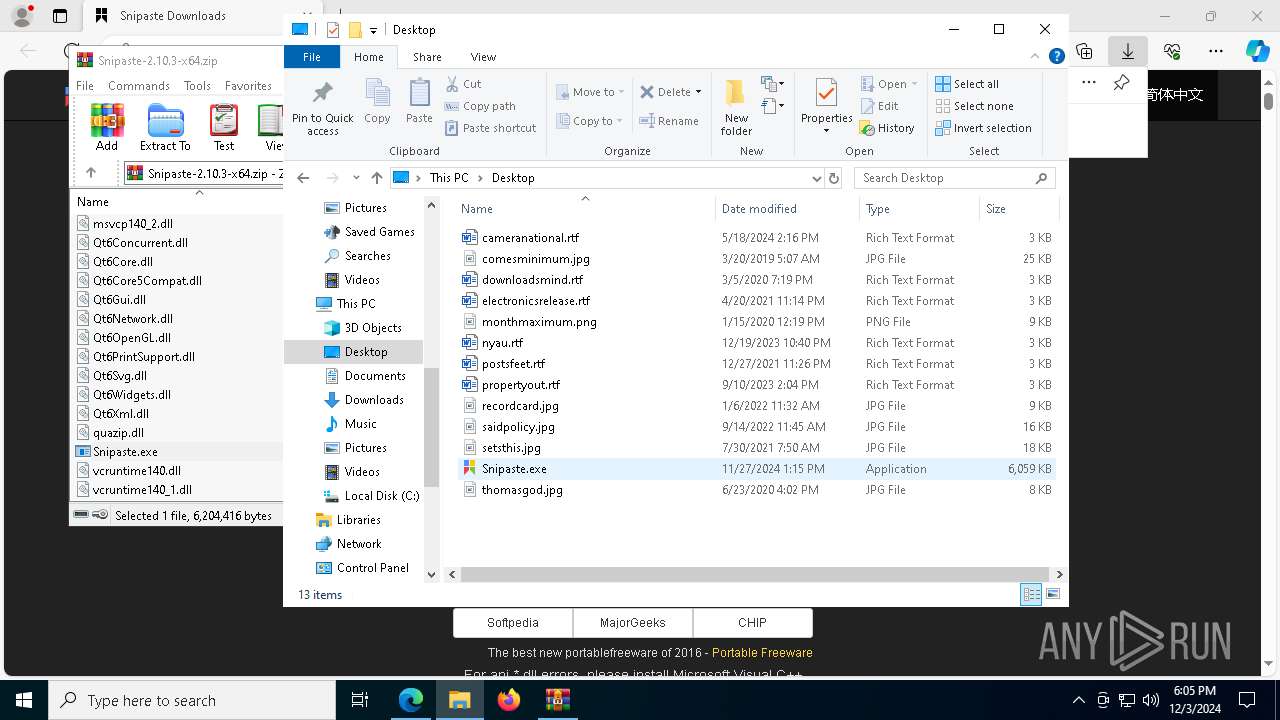Select Network in navigation pane
Screen dimensions: 1280x720
(359, 544)
